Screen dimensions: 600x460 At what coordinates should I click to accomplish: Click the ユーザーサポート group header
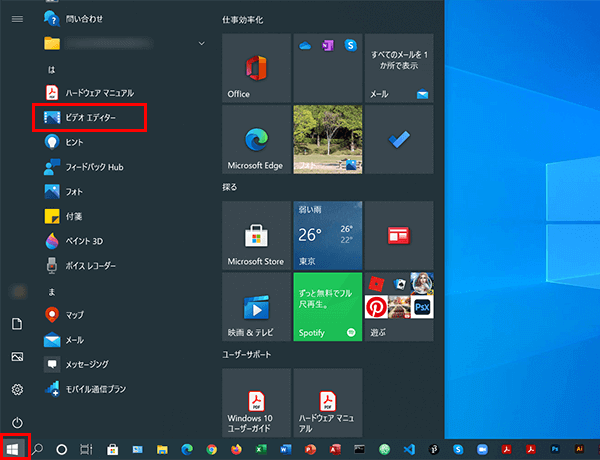pos(247,355)
